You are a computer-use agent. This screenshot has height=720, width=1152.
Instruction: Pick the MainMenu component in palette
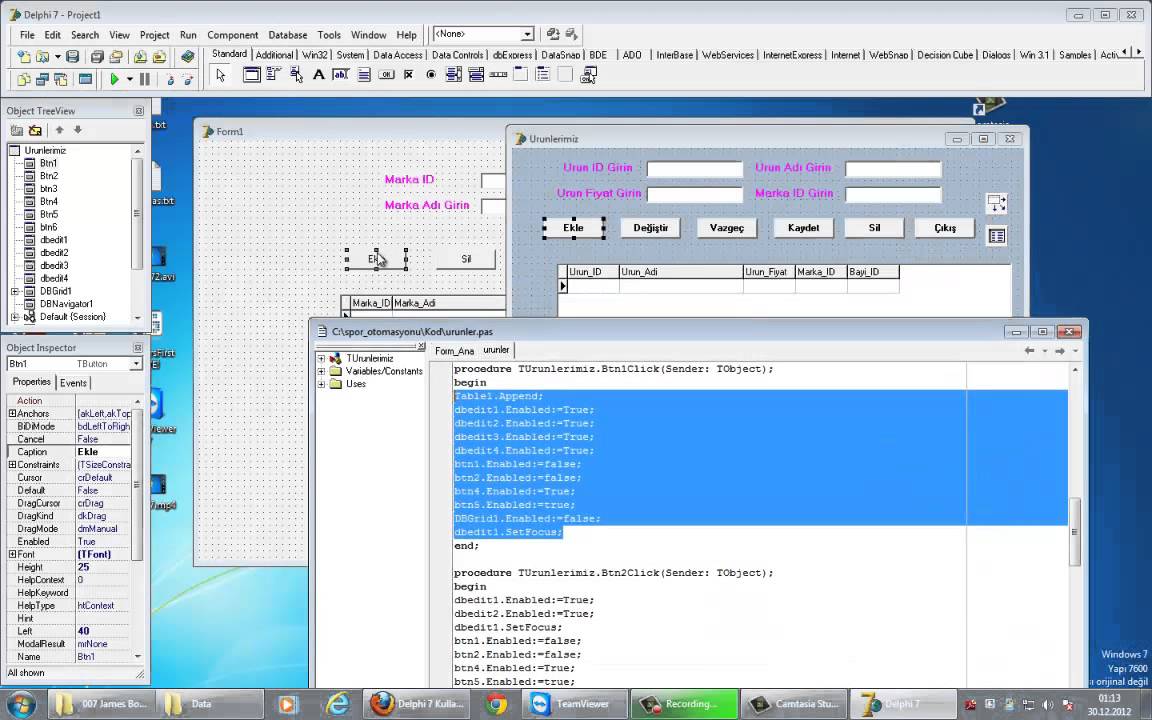(273, 74)
